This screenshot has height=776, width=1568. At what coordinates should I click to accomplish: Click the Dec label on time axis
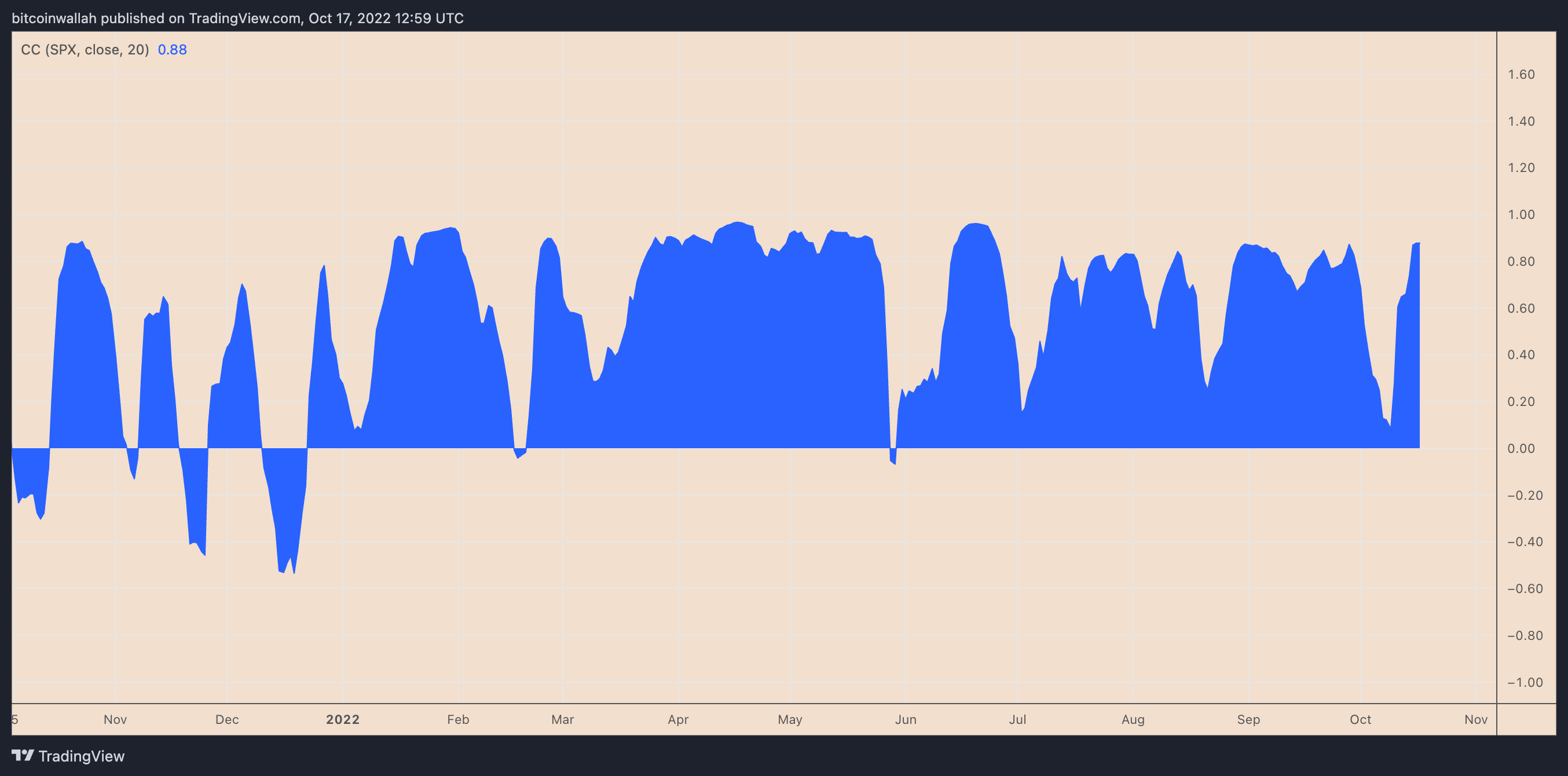pos(226,719)
